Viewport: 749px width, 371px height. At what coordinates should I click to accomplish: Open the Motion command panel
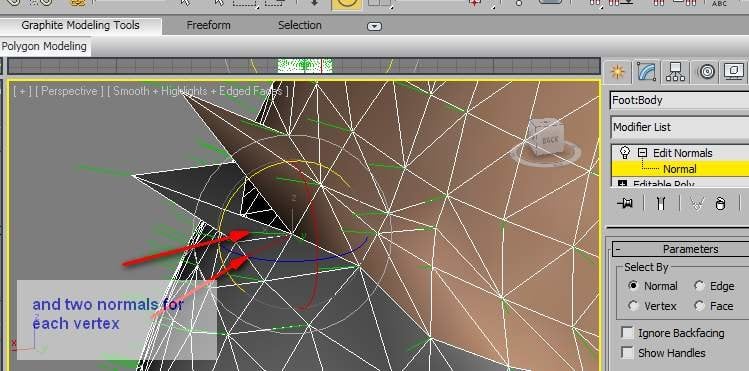(706, 72)
